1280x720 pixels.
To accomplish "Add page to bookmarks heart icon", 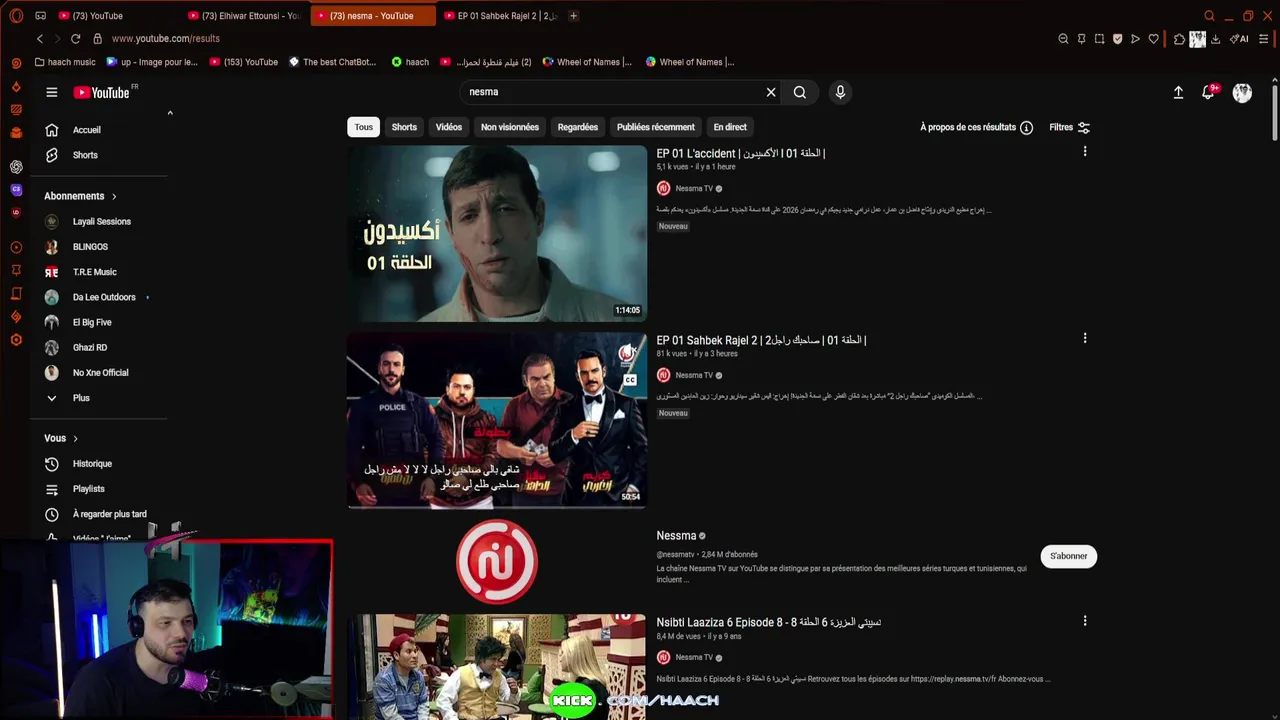I will point(1153,39).
